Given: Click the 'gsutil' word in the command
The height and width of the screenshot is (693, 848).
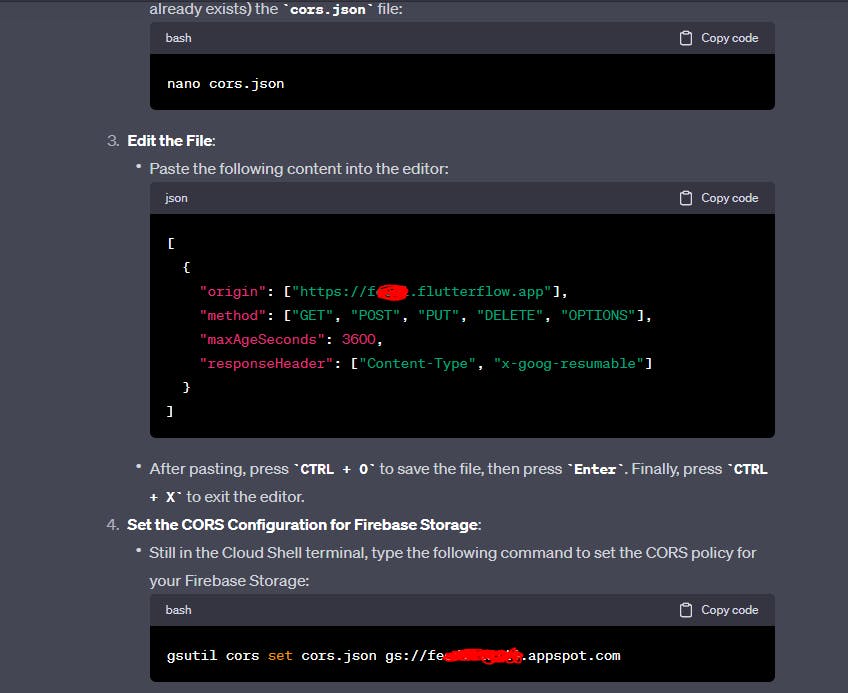Looking at the screenshot, I should [x=192, y=656].
